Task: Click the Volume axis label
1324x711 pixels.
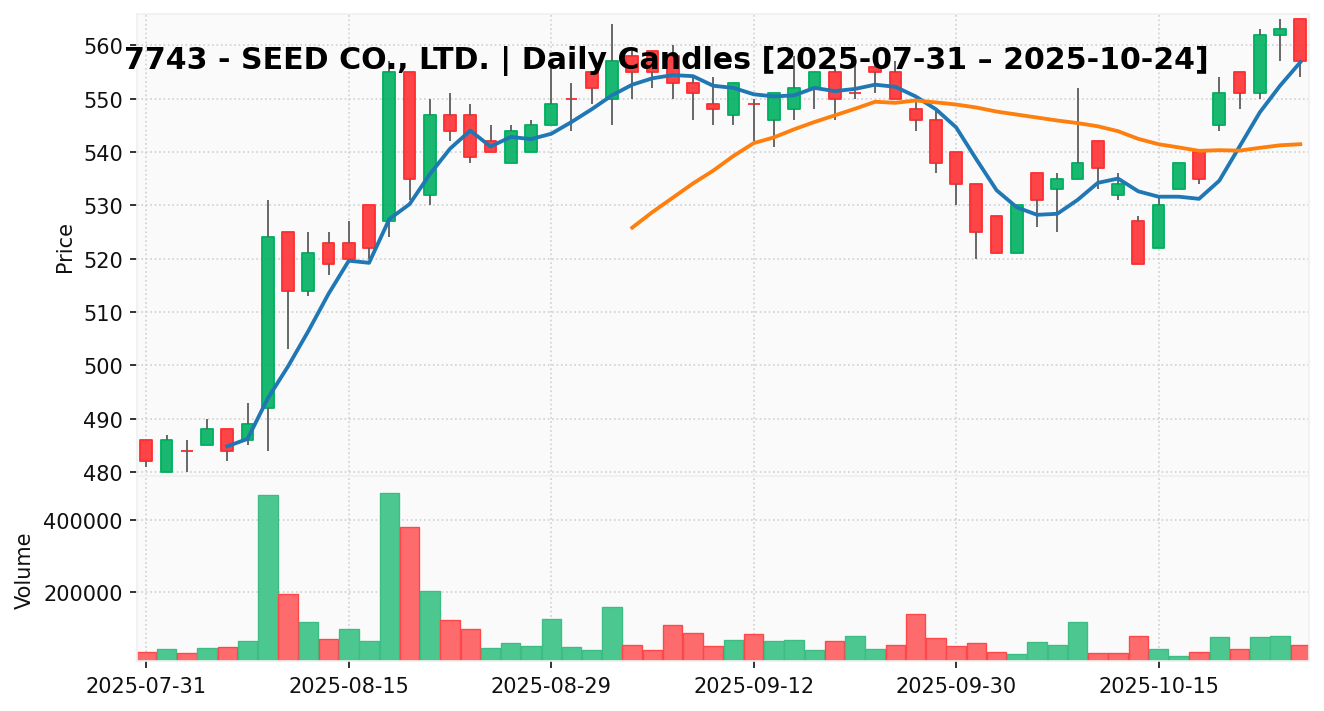Action: [24, 570]
